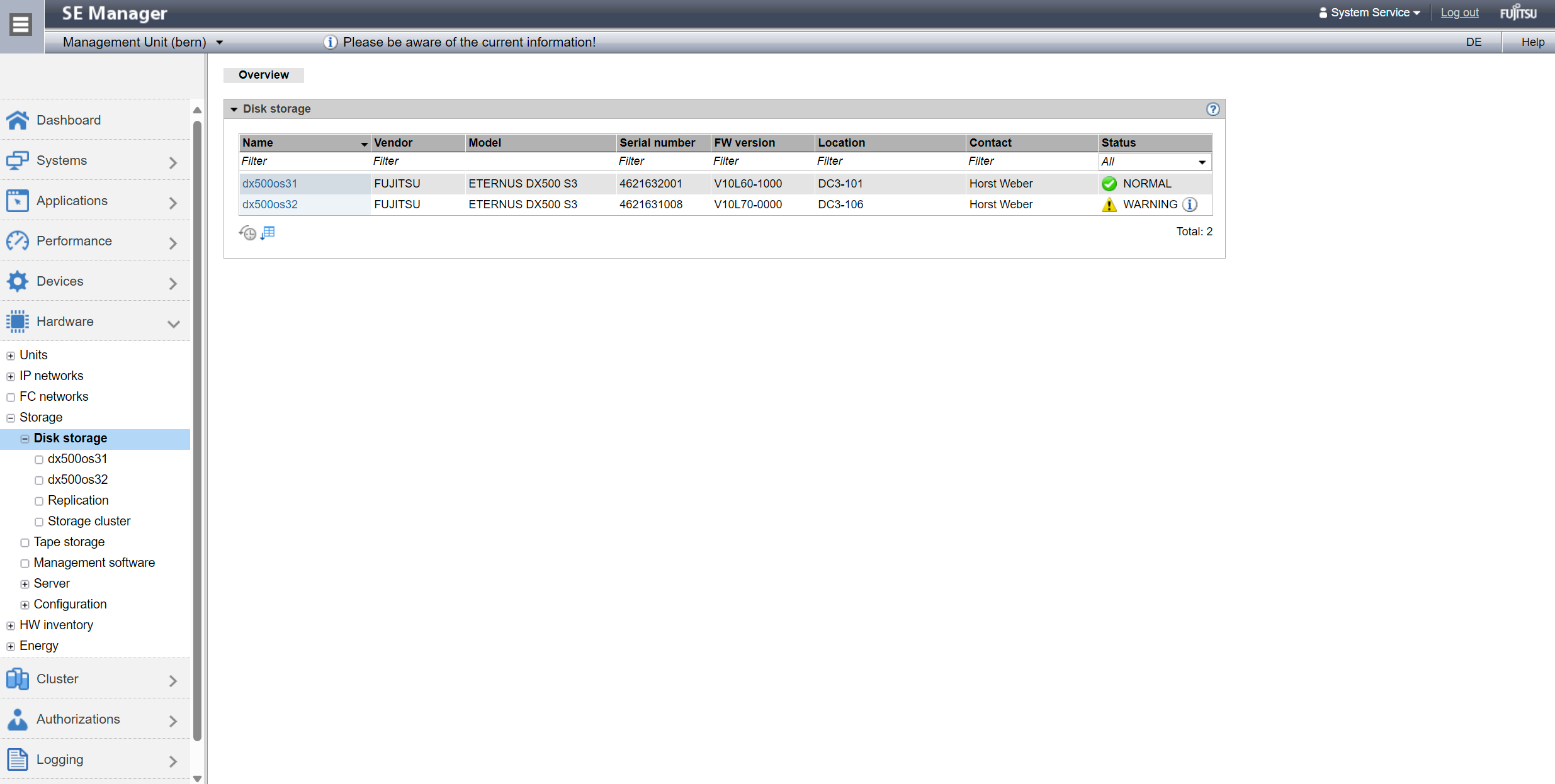Select dx500os32 in the navigation tree
The height and width of the screenshot is (784, 1555).
point(77,479)
